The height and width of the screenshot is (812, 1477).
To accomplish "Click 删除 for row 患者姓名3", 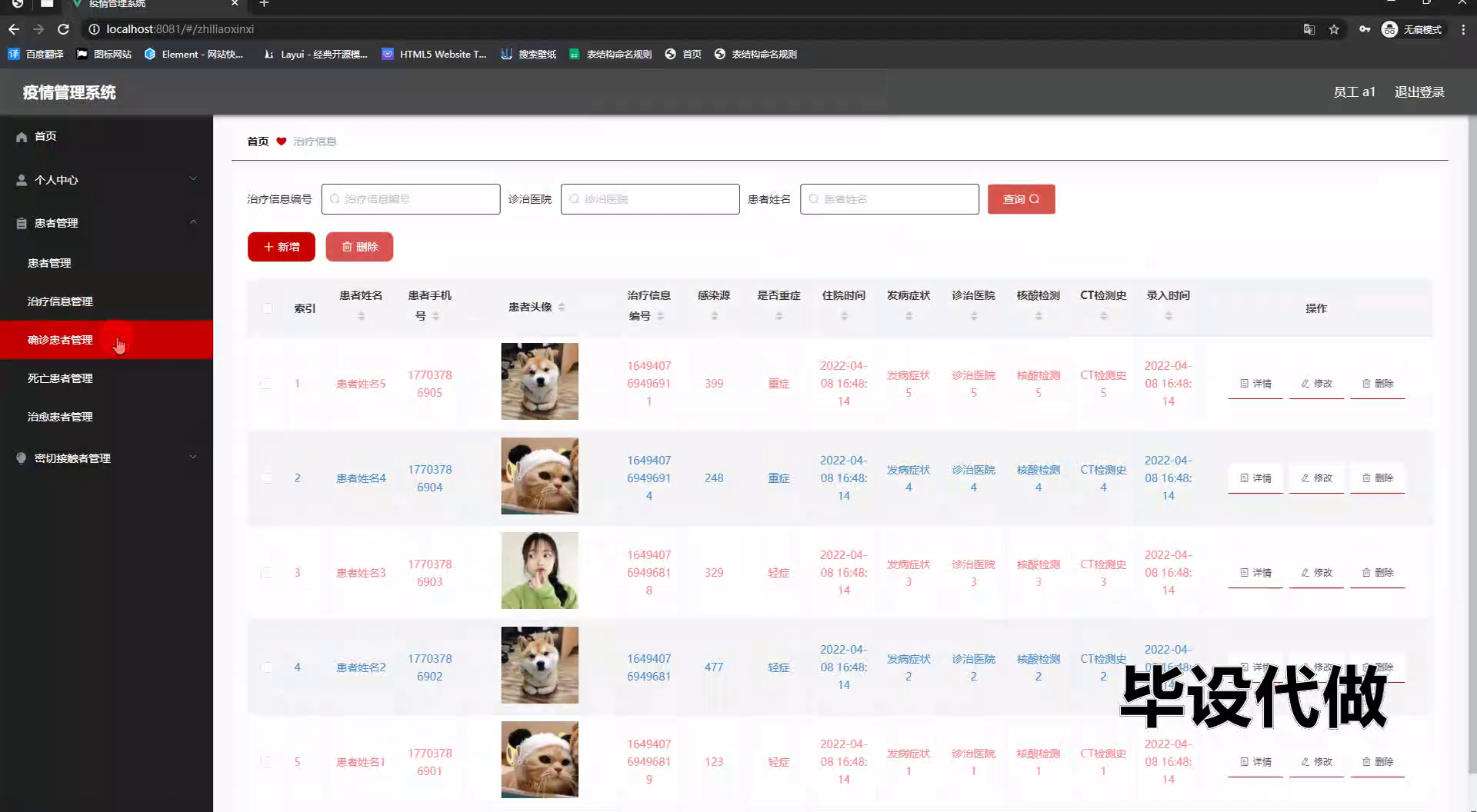I will [1377, 573].
